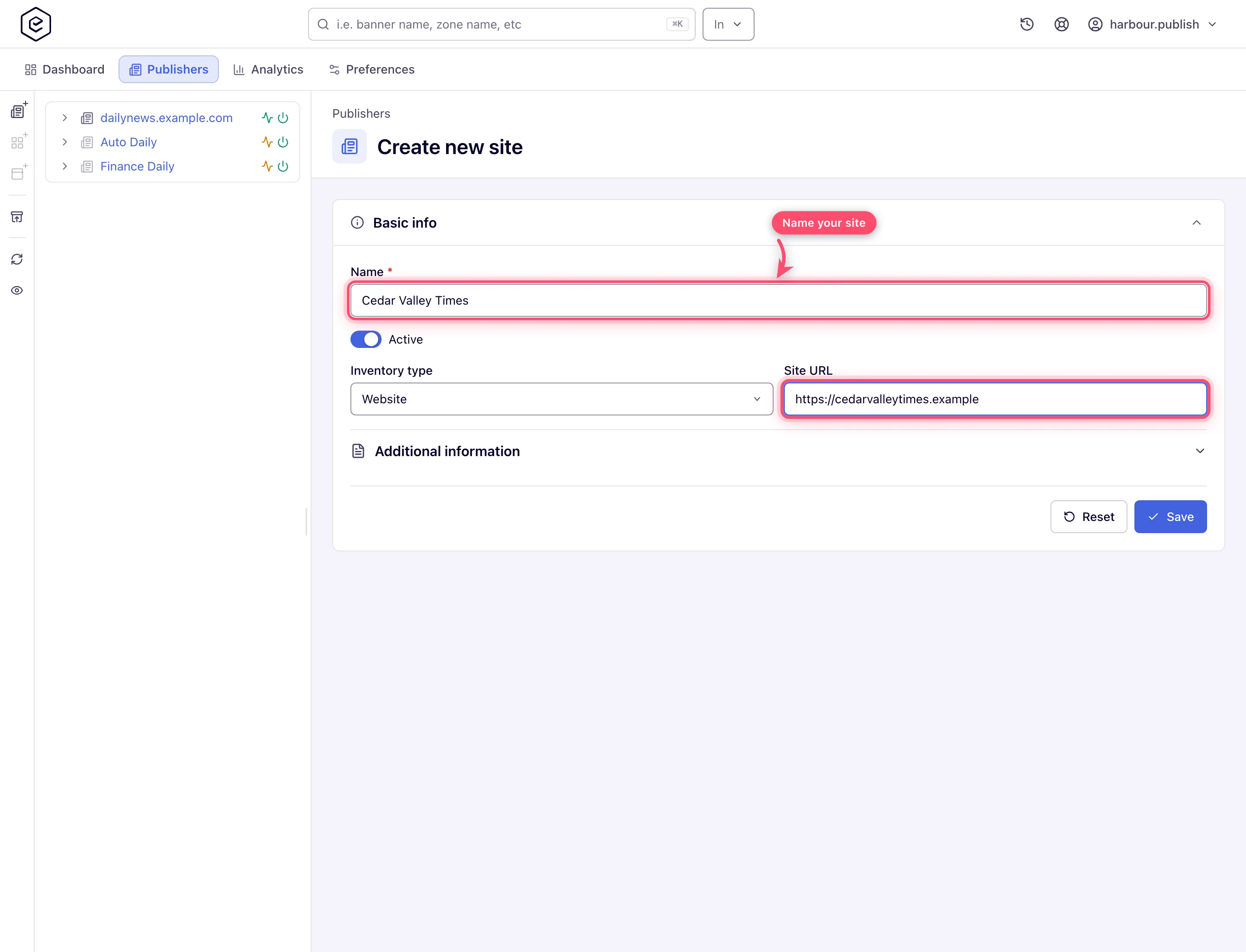
Task: Focus the banner name search box
Action: [501, 24]
